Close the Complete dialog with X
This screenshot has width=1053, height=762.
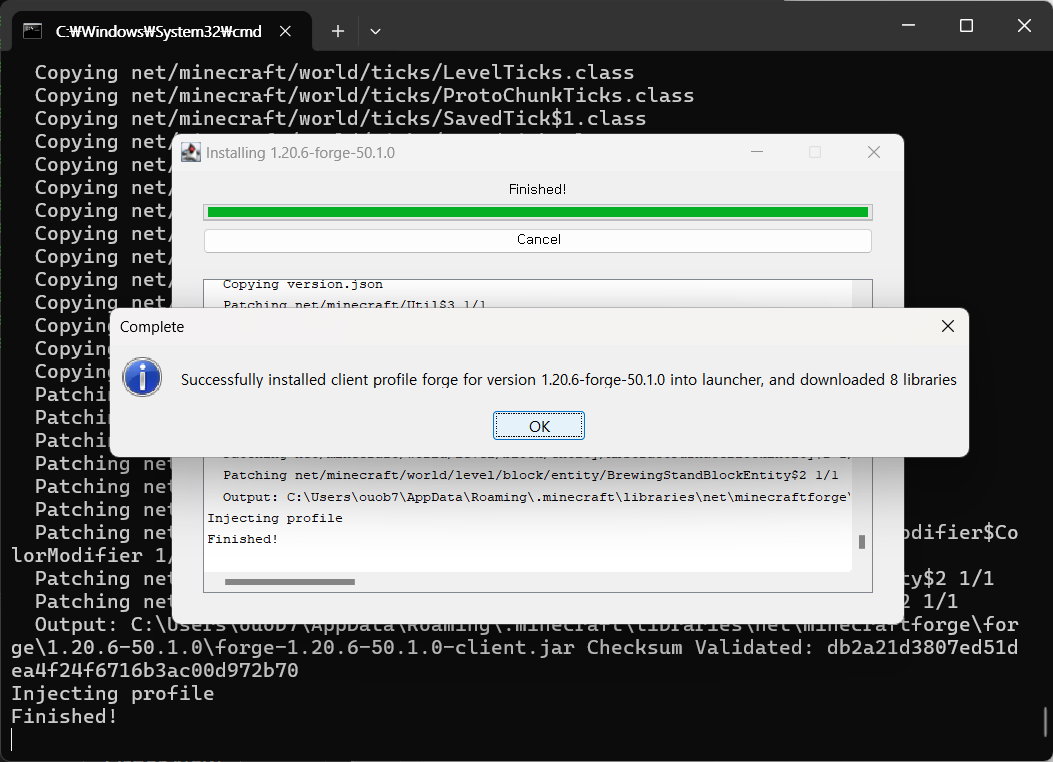pyautogui.click(x=948, y=326)
